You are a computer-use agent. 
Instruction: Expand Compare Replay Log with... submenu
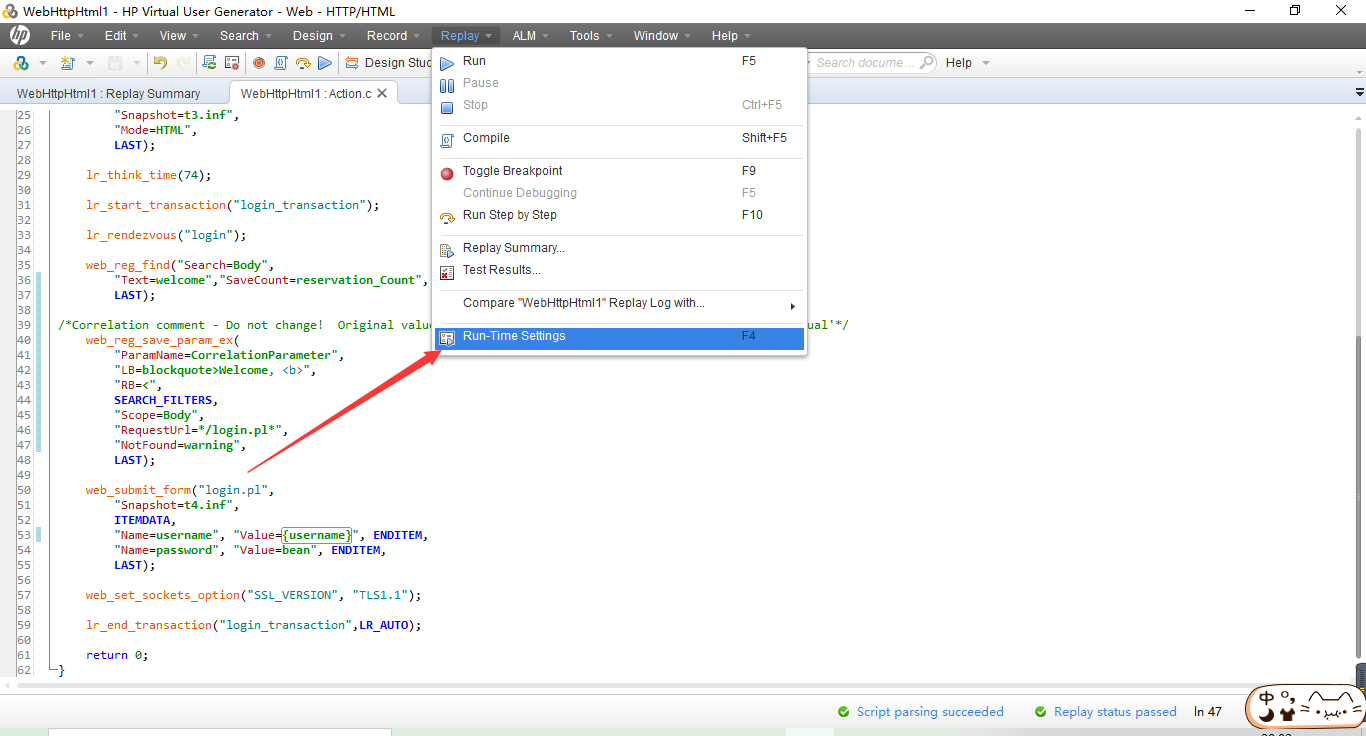[x=620, y=303]
